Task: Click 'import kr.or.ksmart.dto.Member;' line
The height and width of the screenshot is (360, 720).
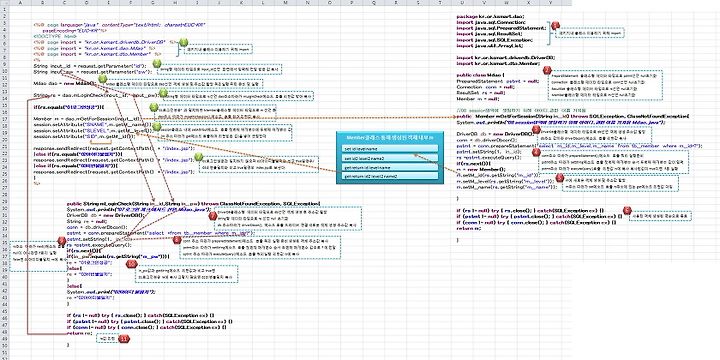Action: [499, 64]
